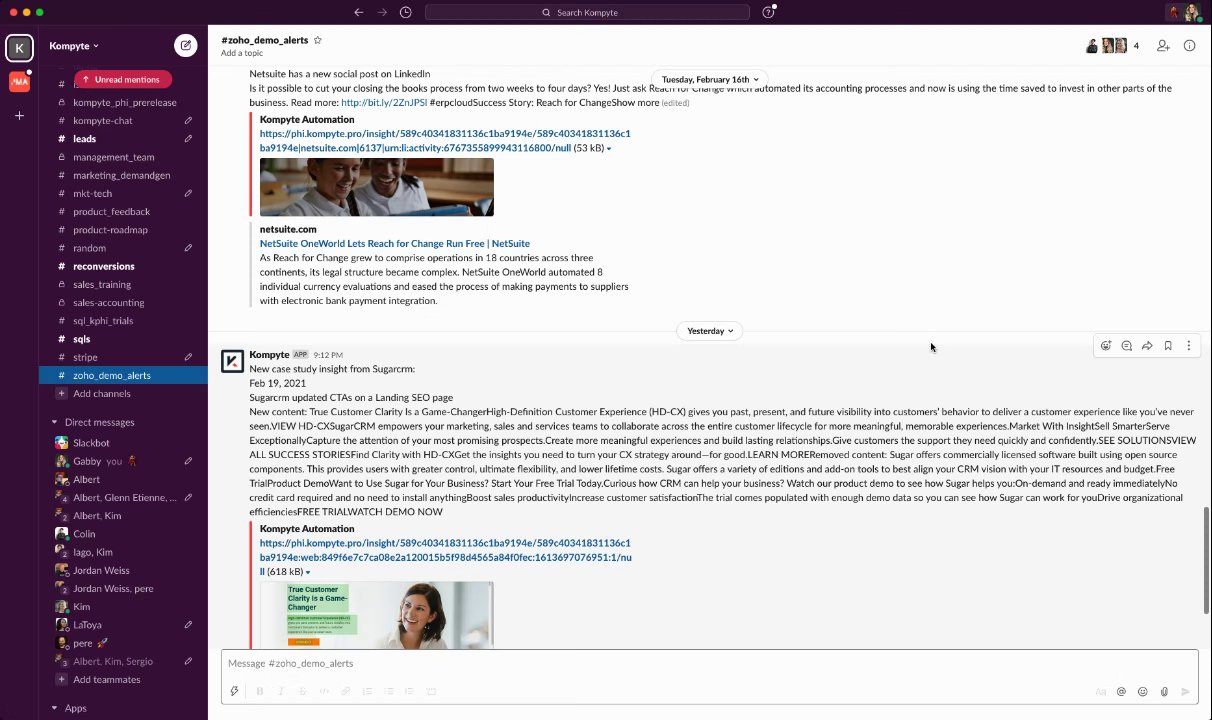Toggle code block in composer
The image size is (1212, 720).
coord(431,691)
